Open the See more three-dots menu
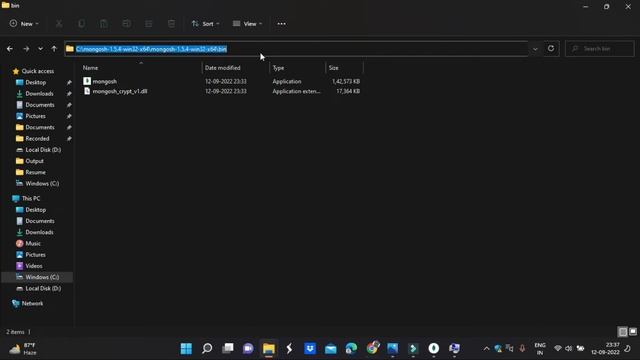The image size is (640, 360). pyautogui.click(x=282, y=24)
